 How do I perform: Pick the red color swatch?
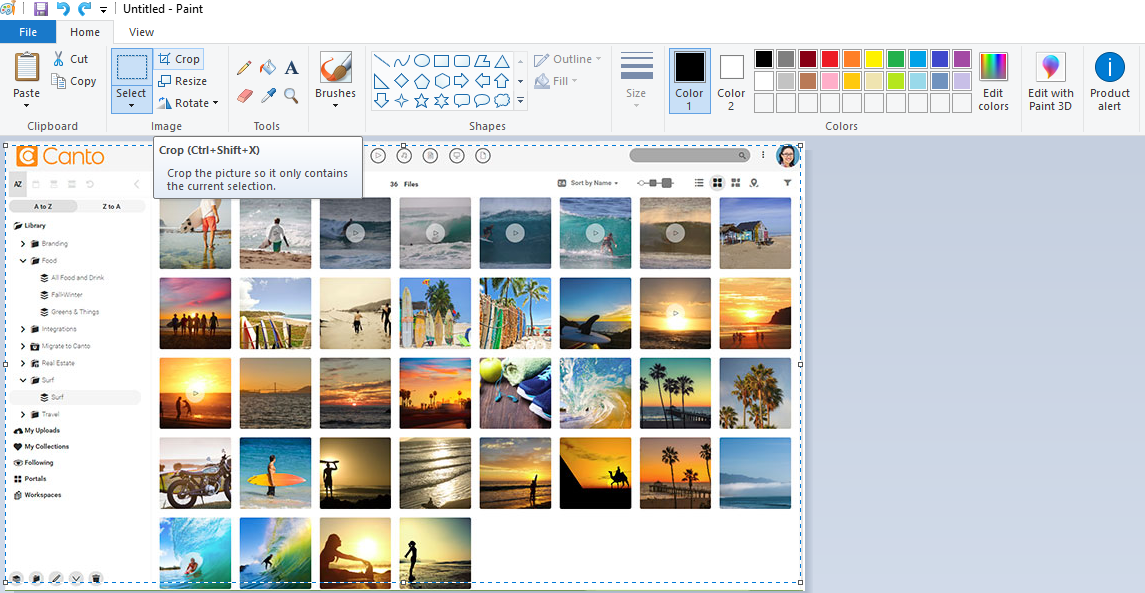click(829, 59)
